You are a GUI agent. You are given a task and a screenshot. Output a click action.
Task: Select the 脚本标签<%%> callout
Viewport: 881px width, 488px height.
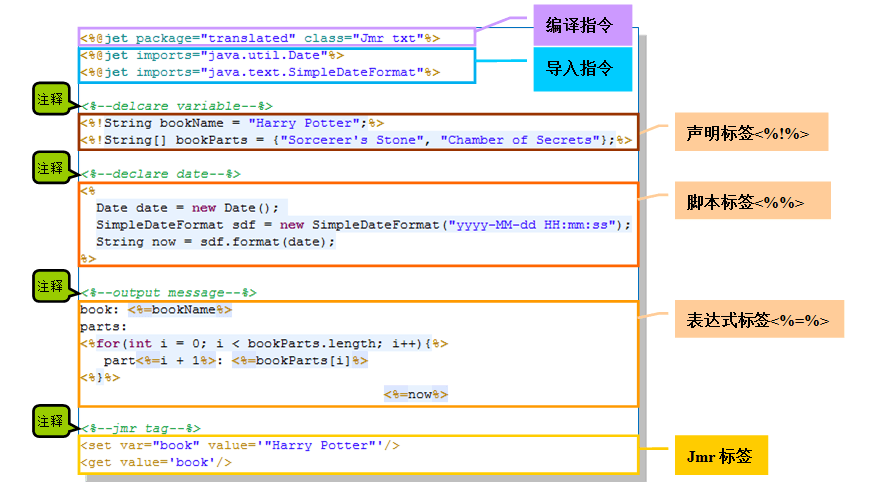747,201
